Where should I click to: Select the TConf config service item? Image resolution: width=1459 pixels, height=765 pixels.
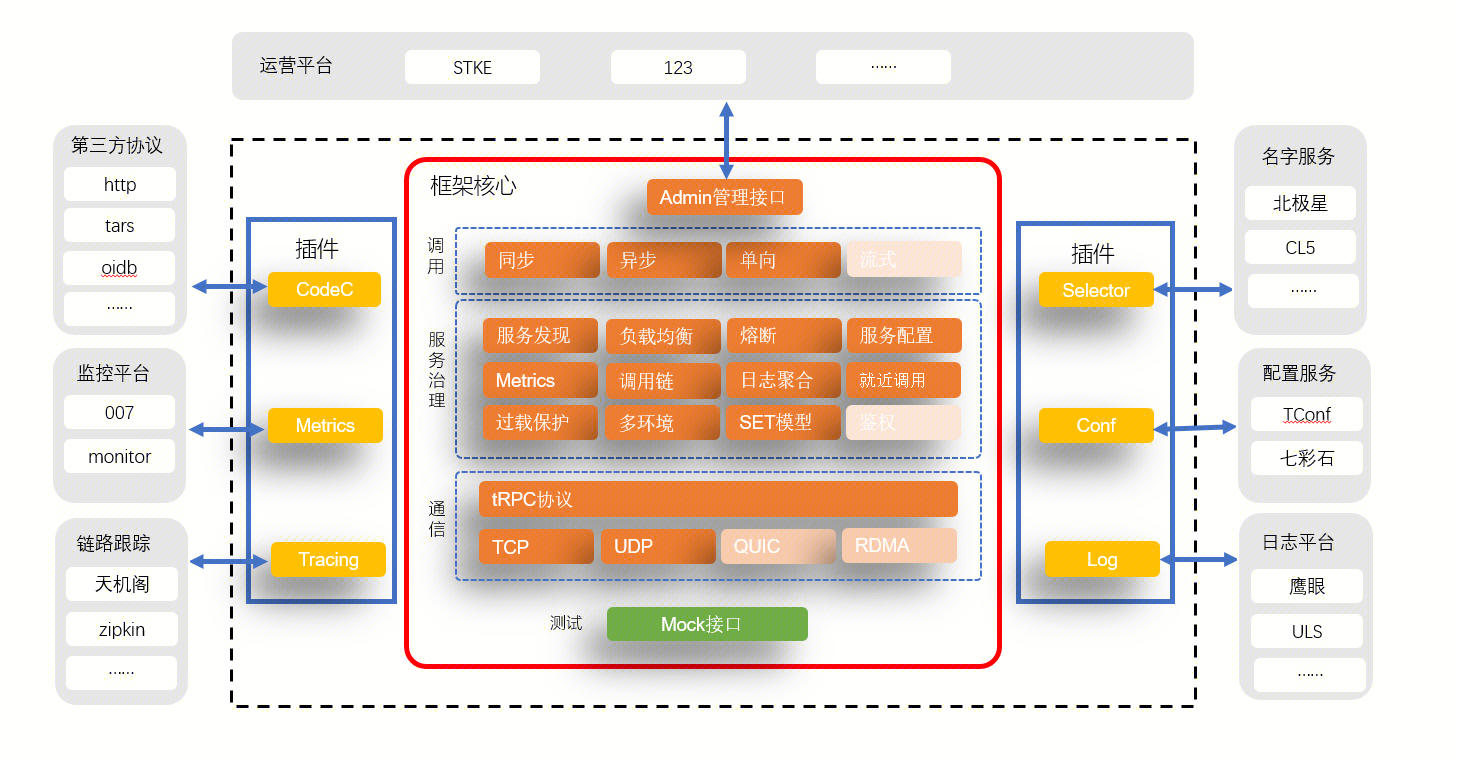pos(1306,414)
